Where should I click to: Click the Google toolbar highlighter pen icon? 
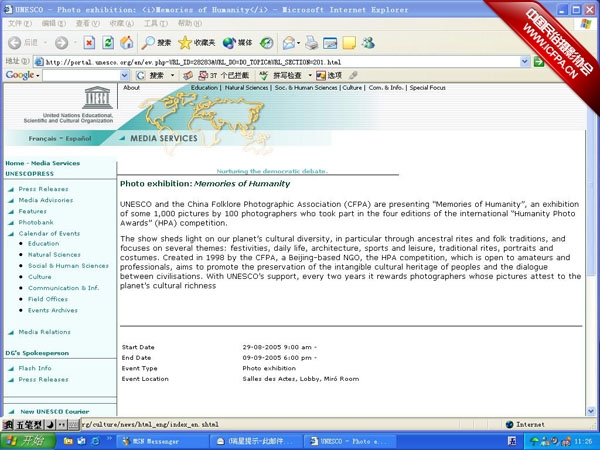pyautogui.click(x=353, y=75)
